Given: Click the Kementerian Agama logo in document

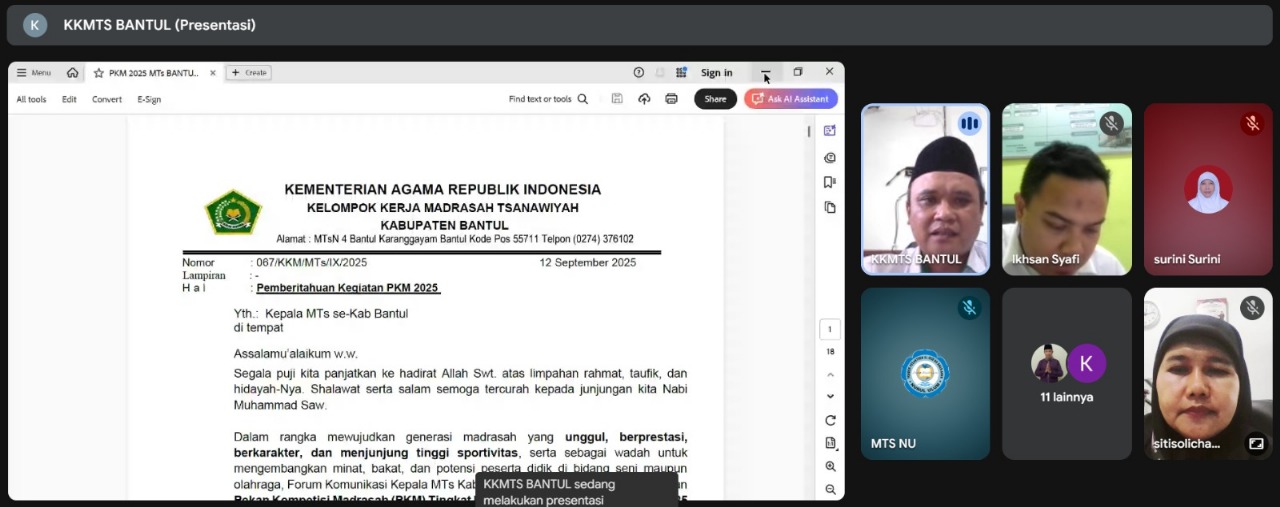Looking at the screenshot, I should click(233, 212).
